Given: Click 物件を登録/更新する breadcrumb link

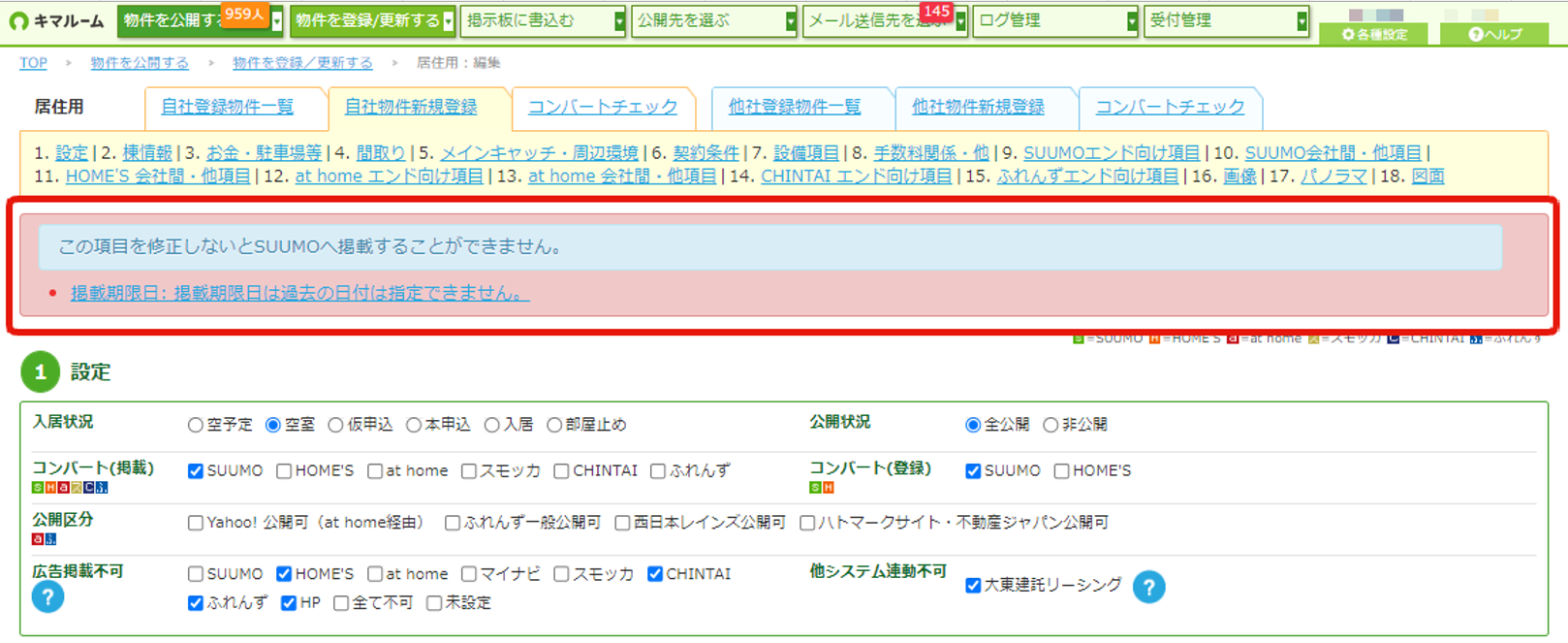Looking at the screenshot, I should (302, 62).
